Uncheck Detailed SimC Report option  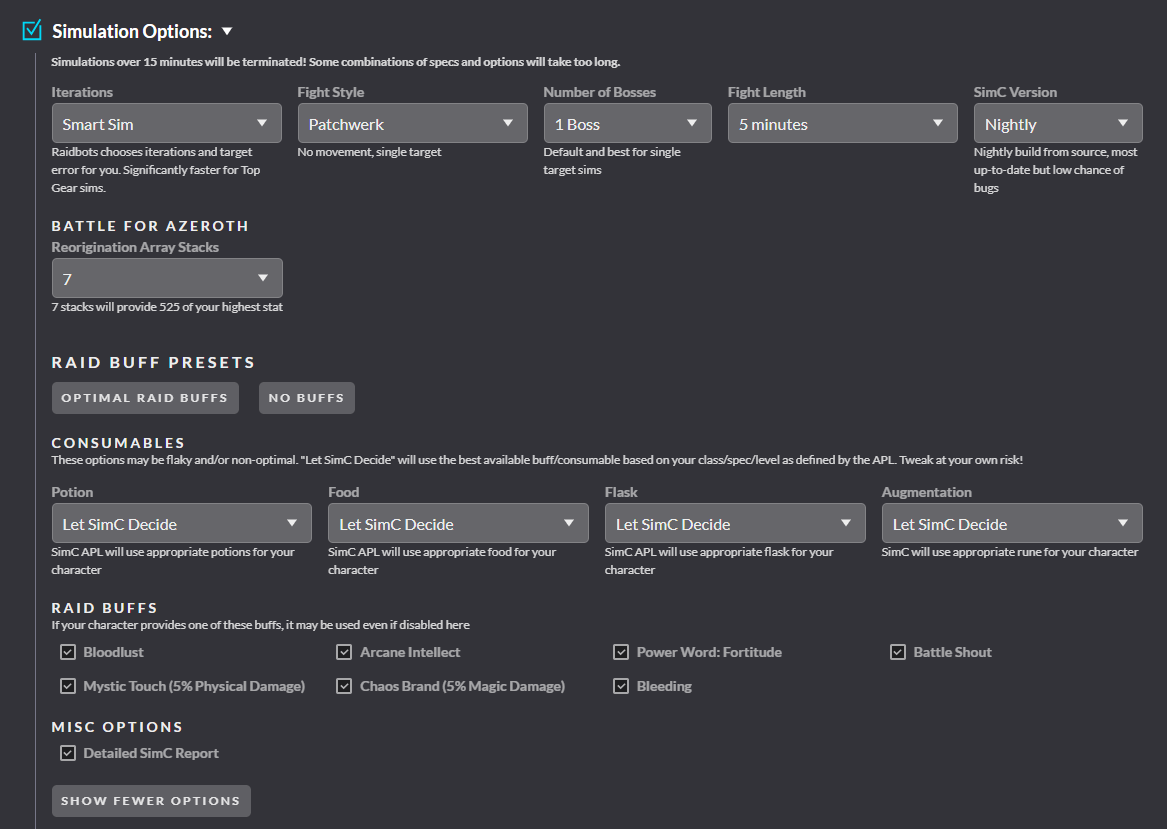click(x=68, y=753)
